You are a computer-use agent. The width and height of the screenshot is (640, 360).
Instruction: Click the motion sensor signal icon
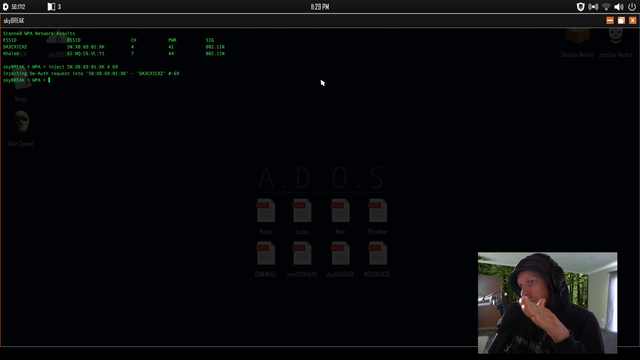pyautogui.click(x=593, y=7)
